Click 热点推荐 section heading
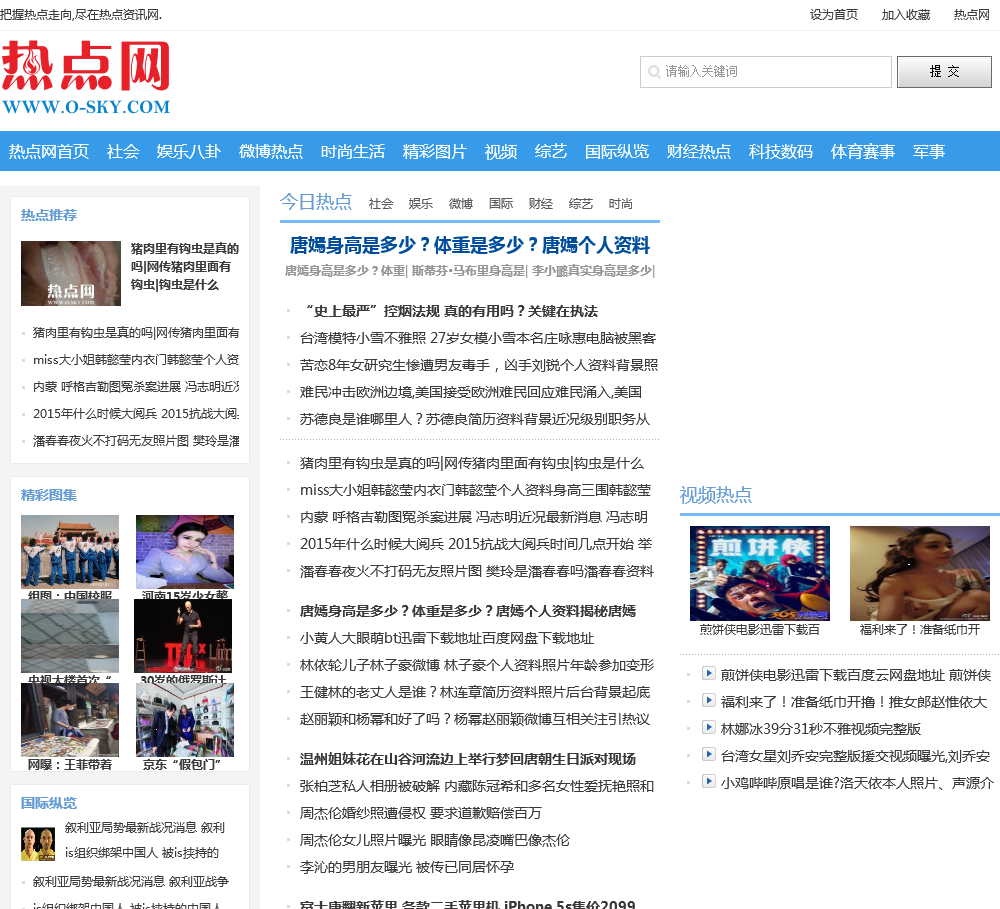The width and height of the screenshot is (1000, 909). (x=48, y=215)
